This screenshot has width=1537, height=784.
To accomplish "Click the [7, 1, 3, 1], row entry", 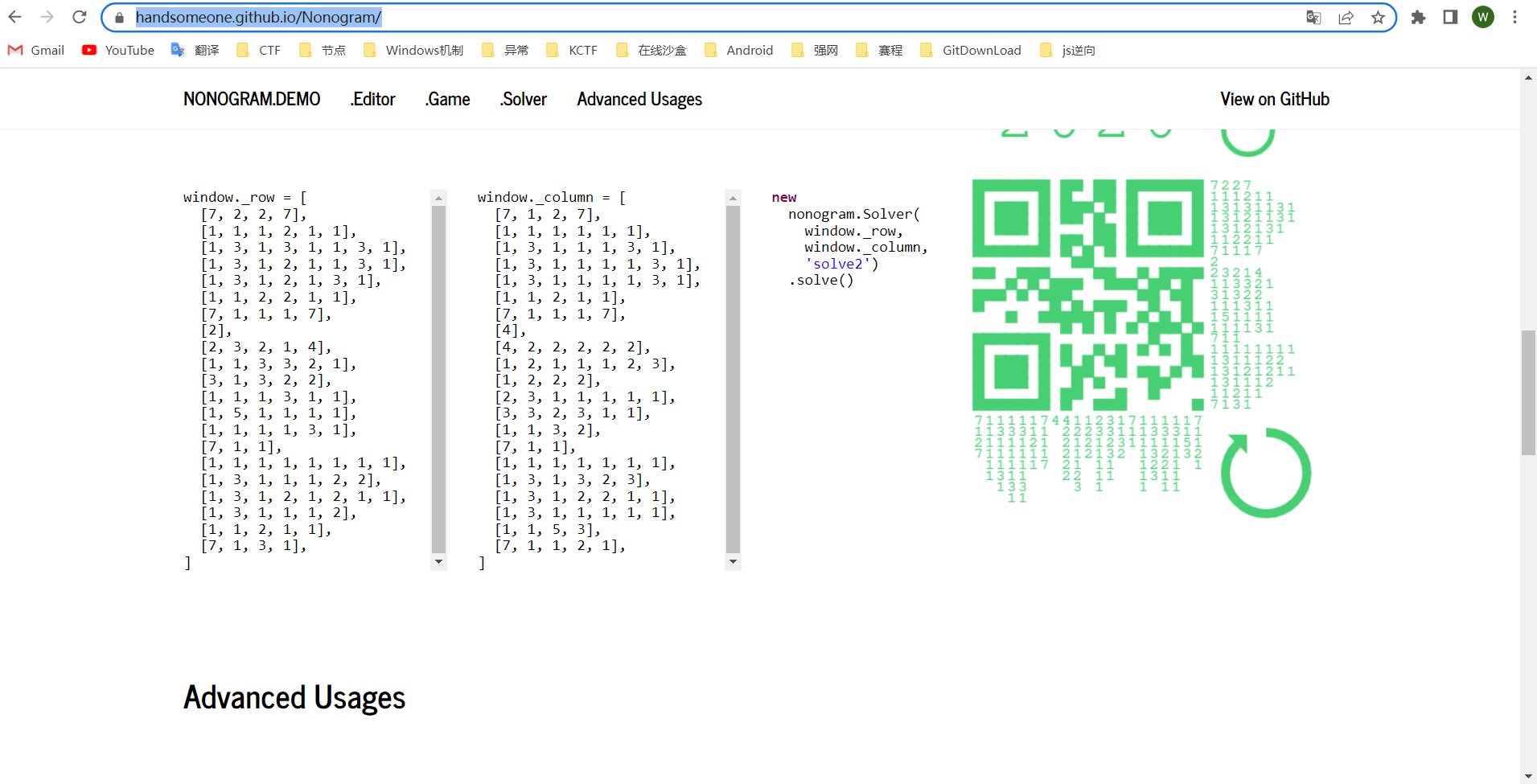I will 253,546.
